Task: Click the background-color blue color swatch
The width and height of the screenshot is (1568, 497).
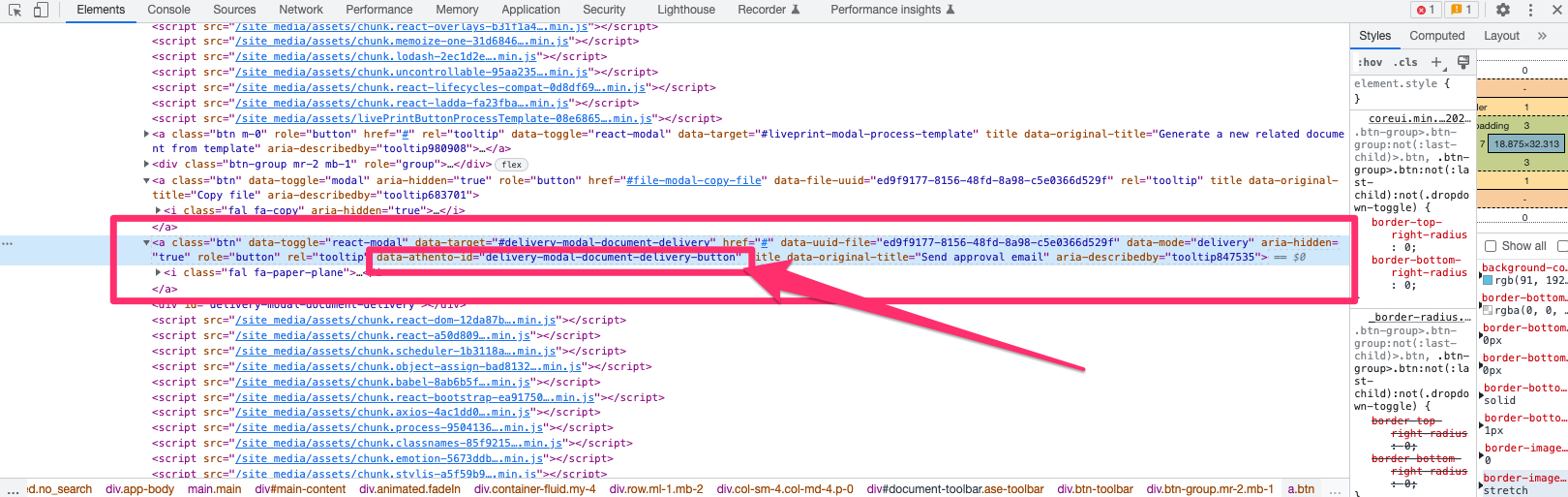Action: click(x=1488, y=280)
